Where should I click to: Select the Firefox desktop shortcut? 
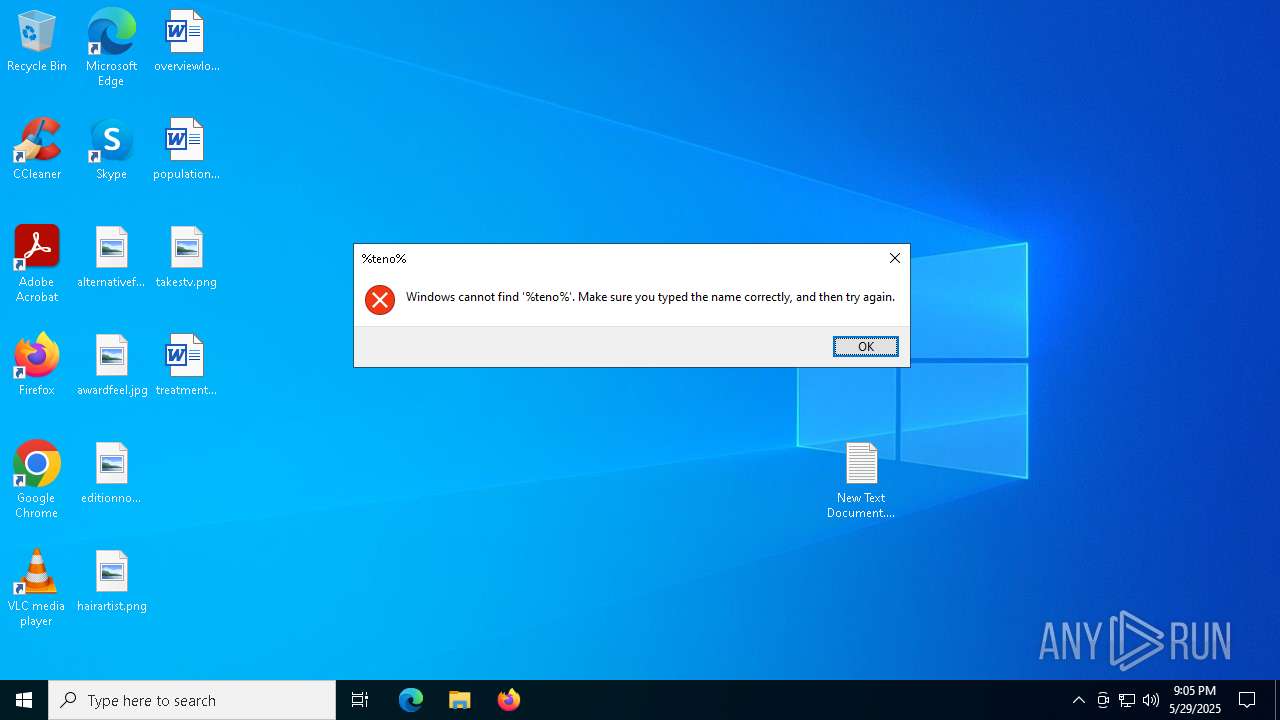tap(37, 366)
